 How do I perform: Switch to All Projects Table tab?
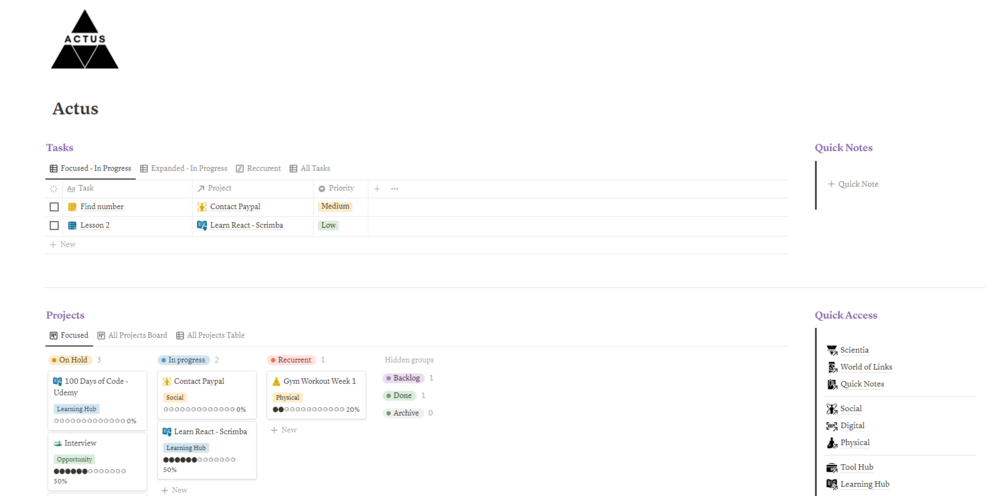(210, 335)
